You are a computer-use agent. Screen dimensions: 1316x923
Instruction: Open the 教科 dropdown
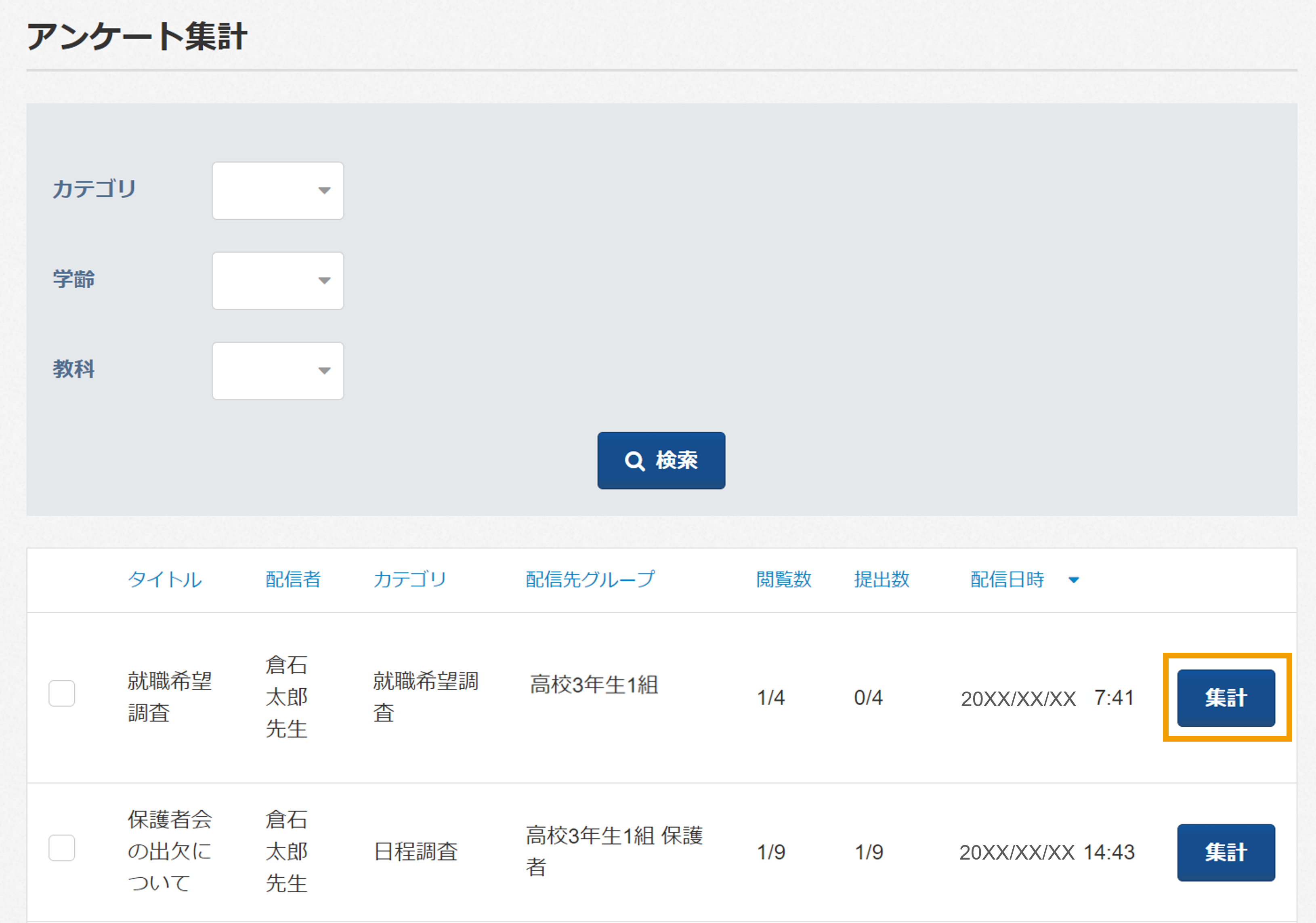point(278,371)
